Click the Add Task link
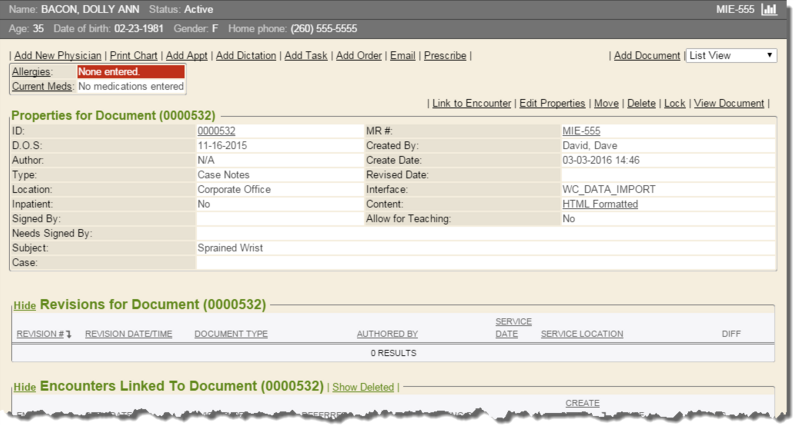 [x=306, y=56]
